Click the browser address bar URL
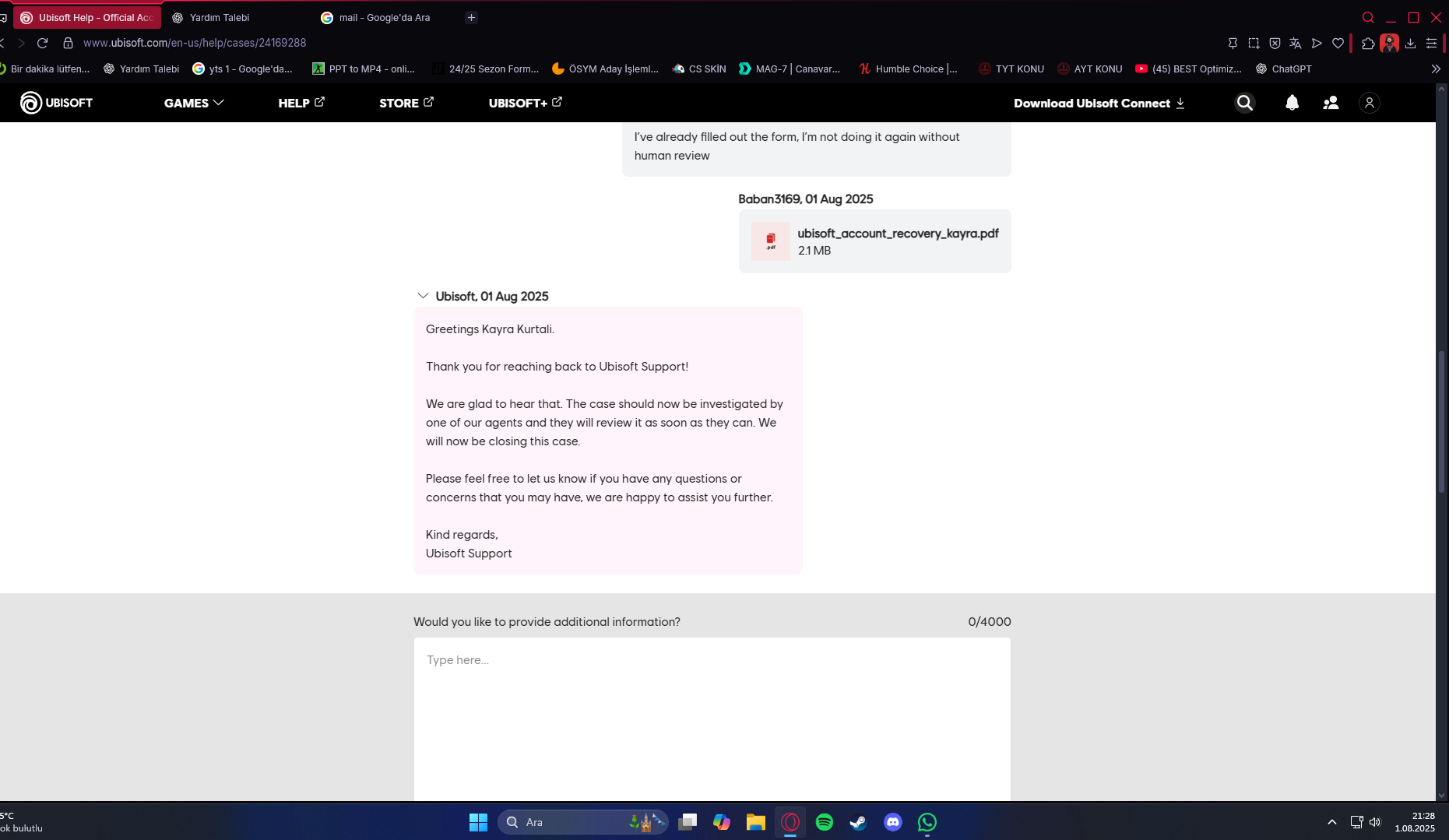The width and height of the screenshot is (1449, 840). pyautogui.click(x=195, y=43)
